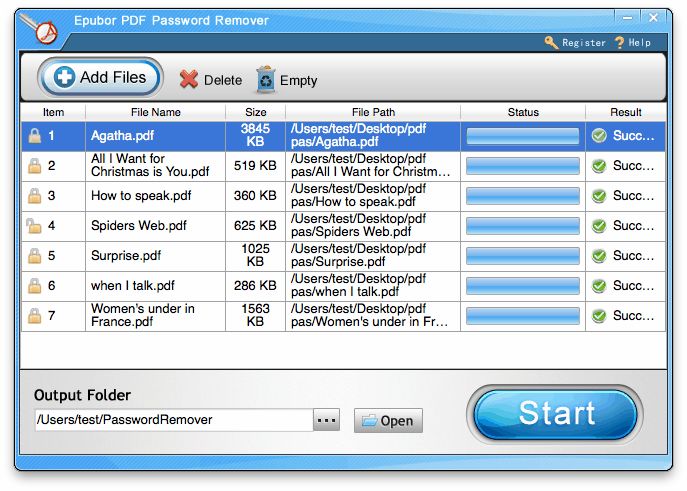Minimize the Epubor window
The image size is (687, 491).
[627, 18]
